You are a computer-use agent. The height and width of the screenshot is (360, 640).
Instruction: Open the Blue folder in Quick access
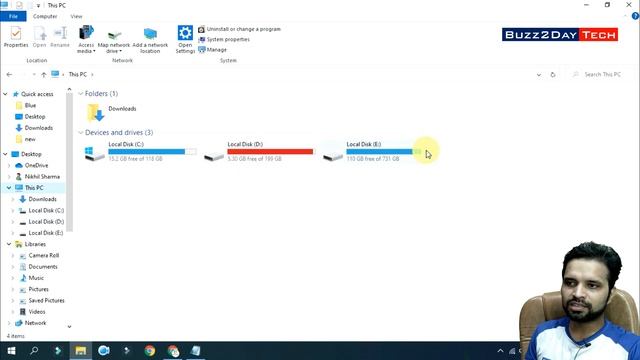tap(30, 105)
